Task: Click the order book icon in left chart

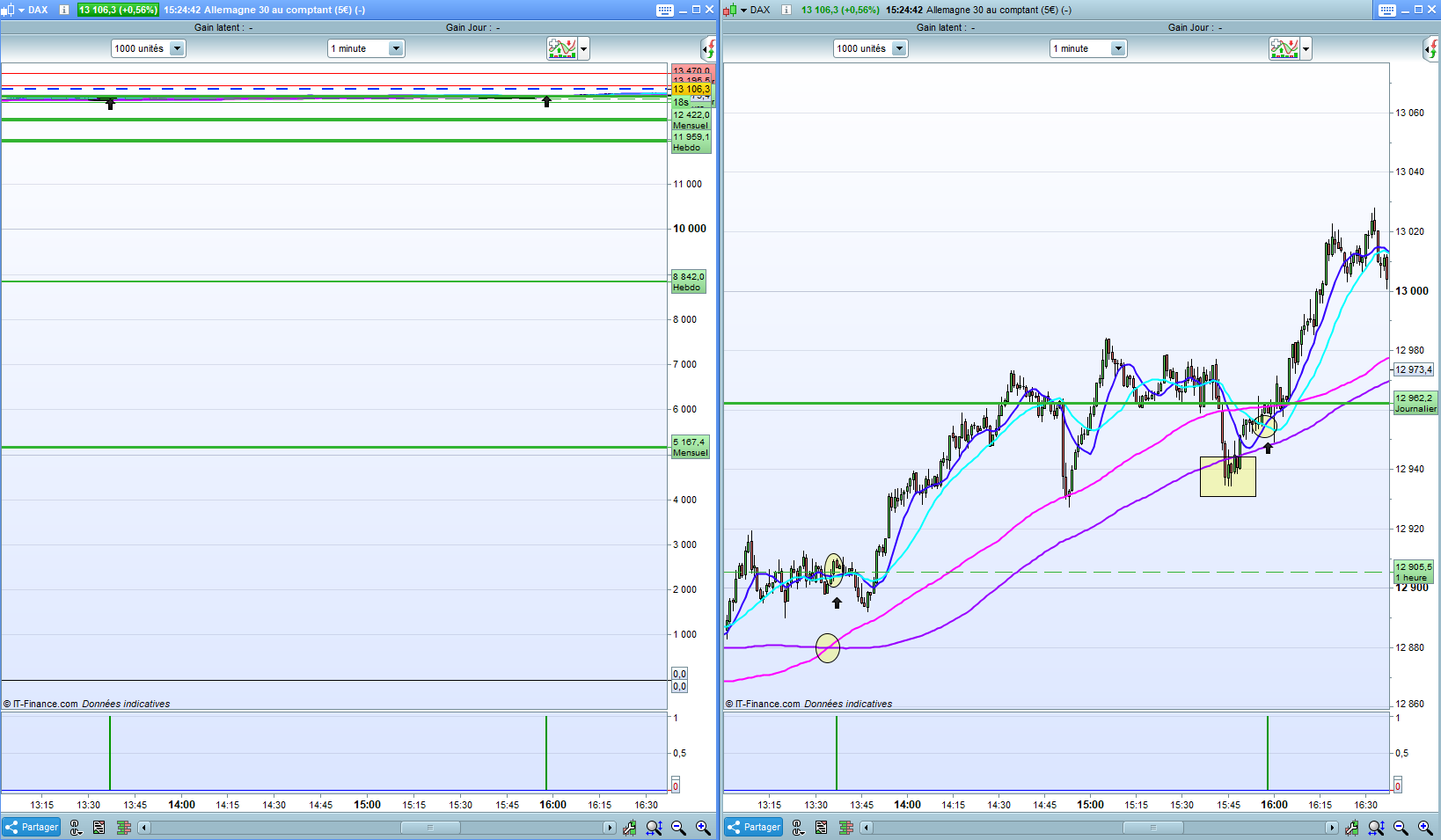Action: point(124,828)
